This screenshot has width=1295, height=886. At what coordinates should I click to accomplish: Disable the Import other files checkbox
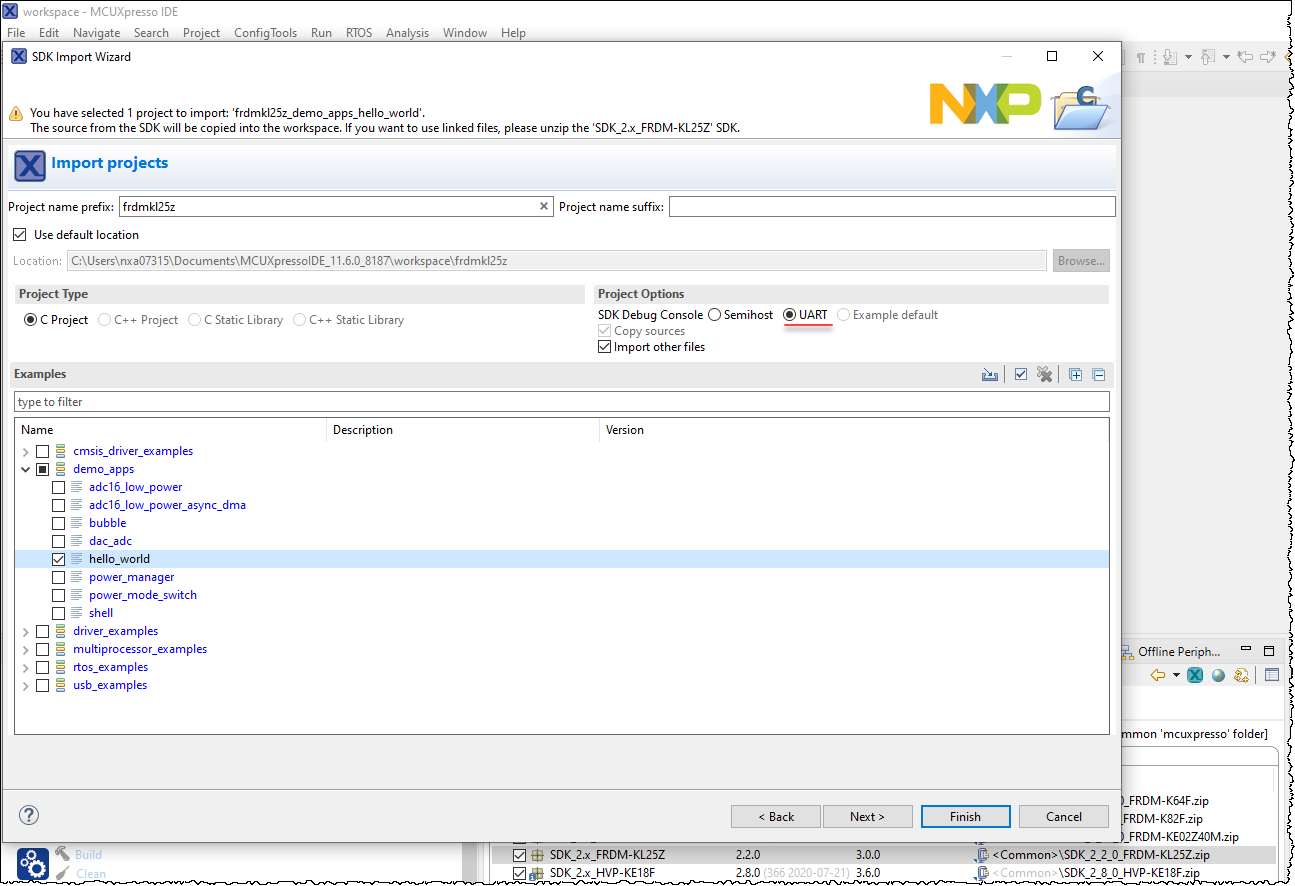[605, 346]
